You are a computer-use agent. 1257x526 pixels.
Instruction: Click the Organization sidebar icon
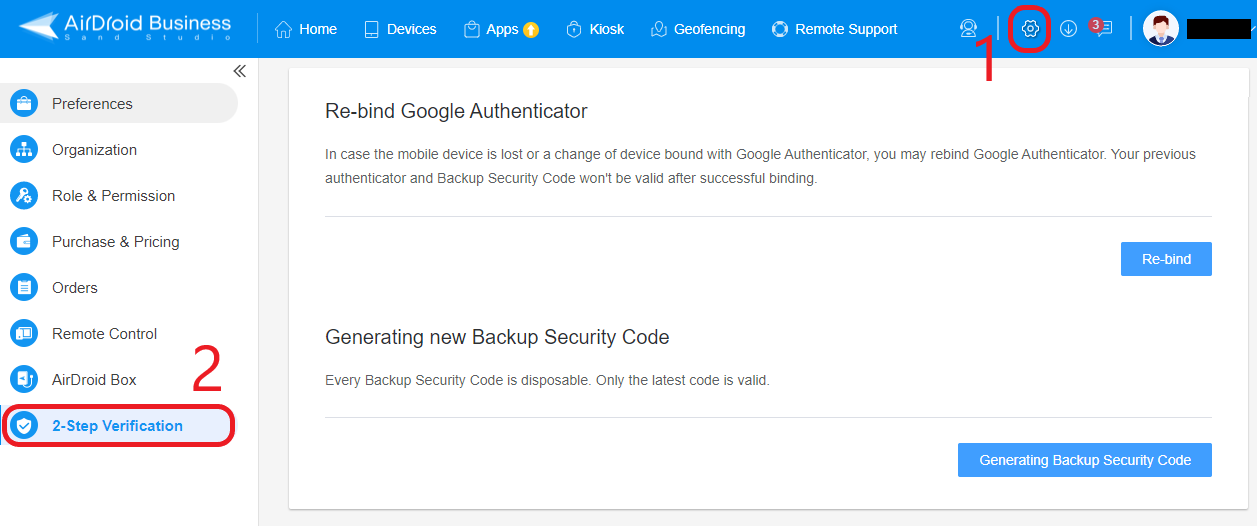click(24, 150)
